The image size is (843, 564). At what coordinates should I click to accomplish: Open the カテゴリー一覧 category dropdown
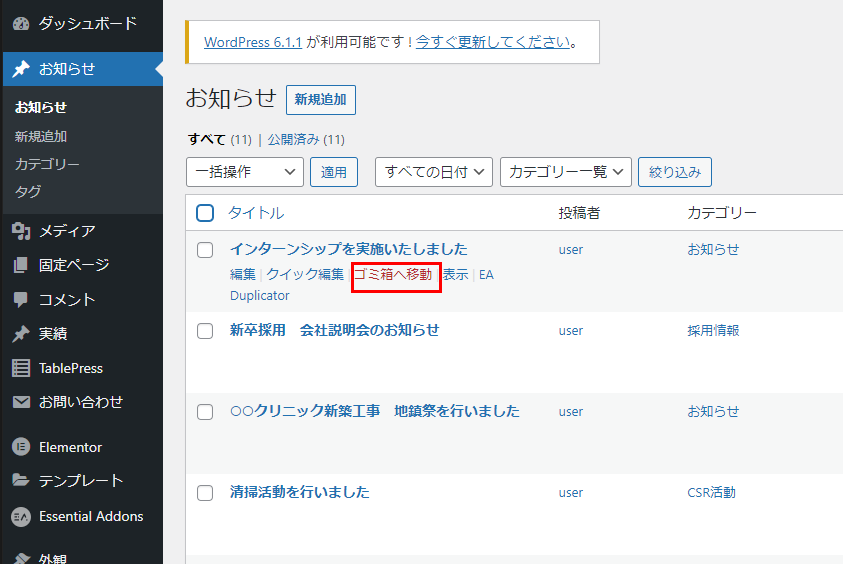click(566, 172)
